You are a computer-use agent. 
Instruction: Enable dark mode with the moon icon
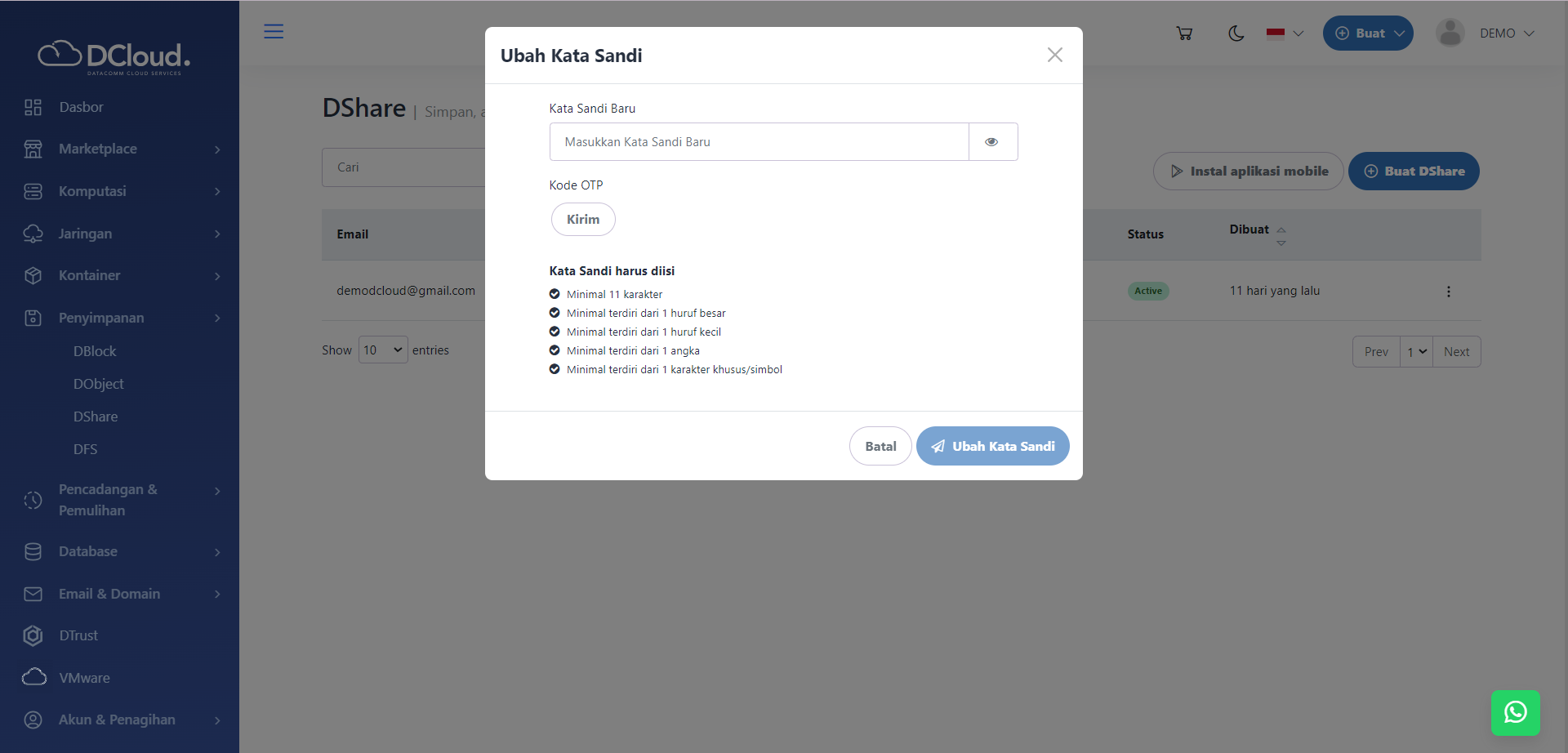(1235, 33)
